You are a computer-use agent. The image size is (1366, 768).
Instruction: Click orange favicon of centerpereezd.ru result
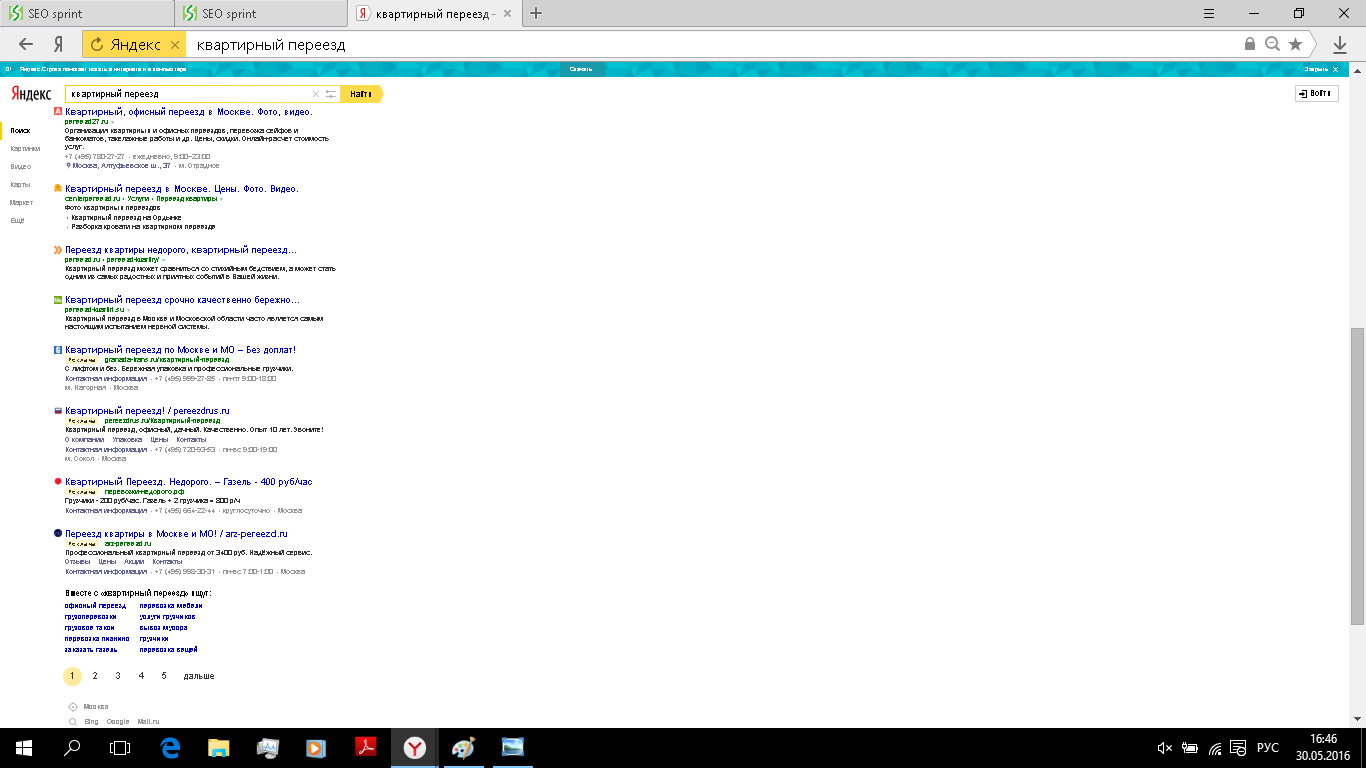coord(58,189)
